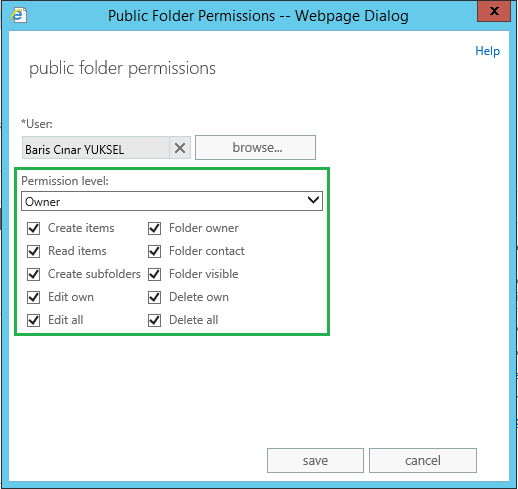The width and height of the screenshot is (518, 489).
Task: Save the public folder permissions
Action: pos(315,460)
